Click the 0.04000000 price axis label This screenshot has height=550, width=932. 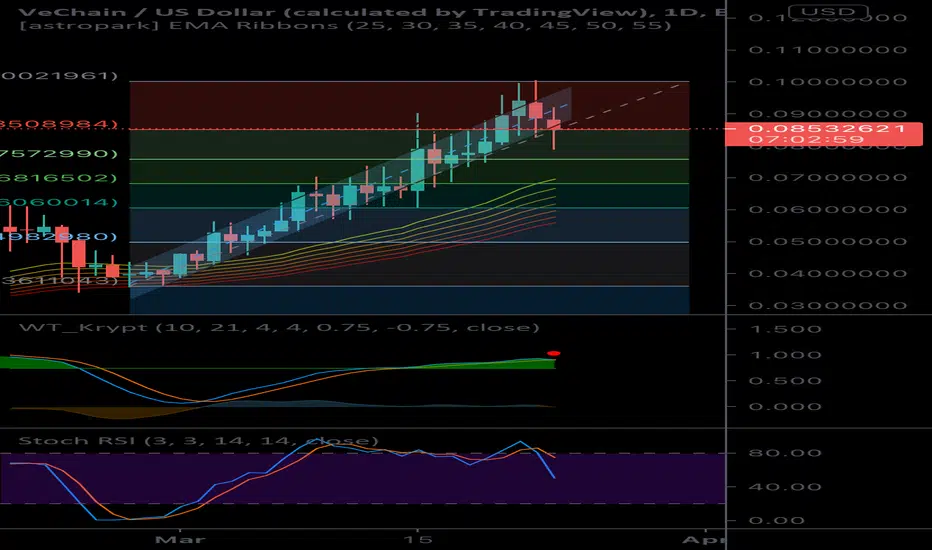(x=827, y=274)
